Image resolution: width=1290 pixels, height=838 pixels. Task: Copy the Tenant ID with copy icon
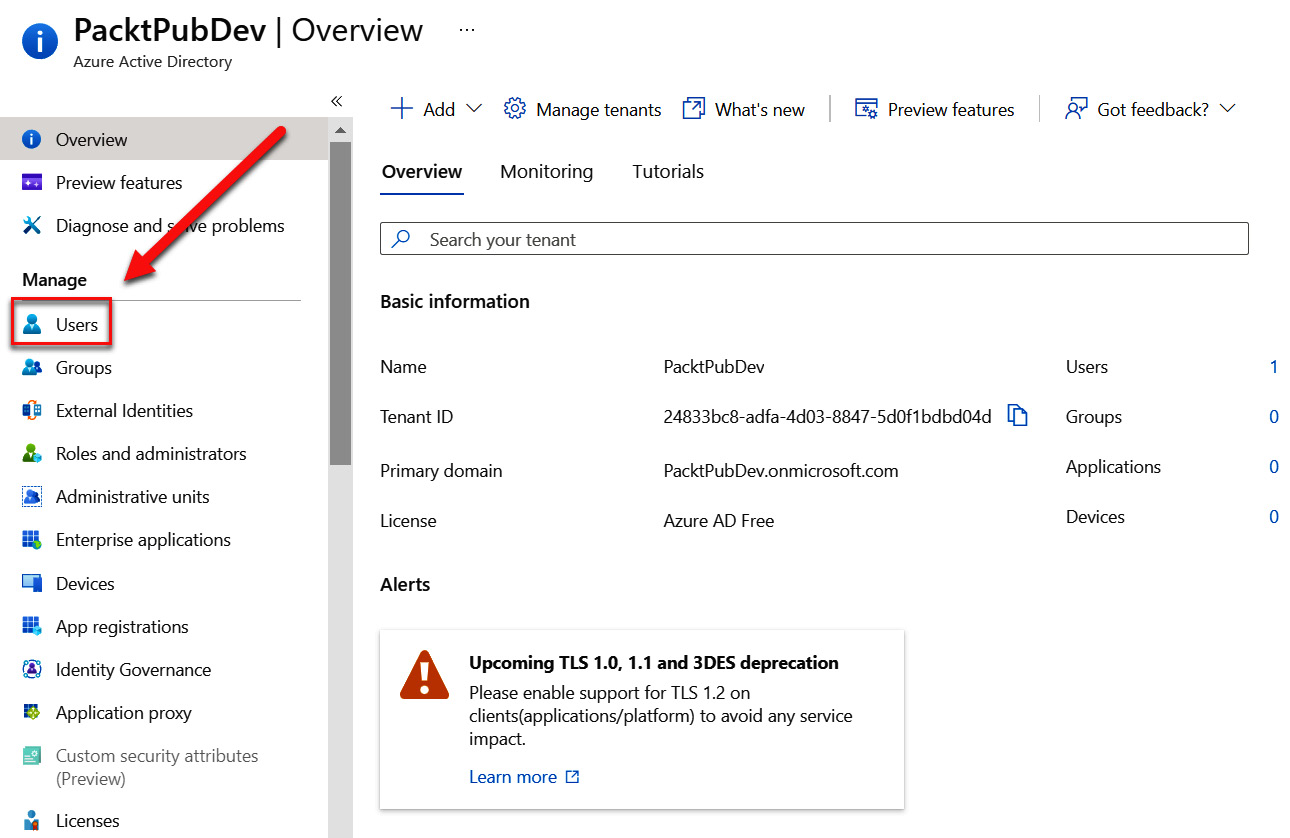(1017, 415)
